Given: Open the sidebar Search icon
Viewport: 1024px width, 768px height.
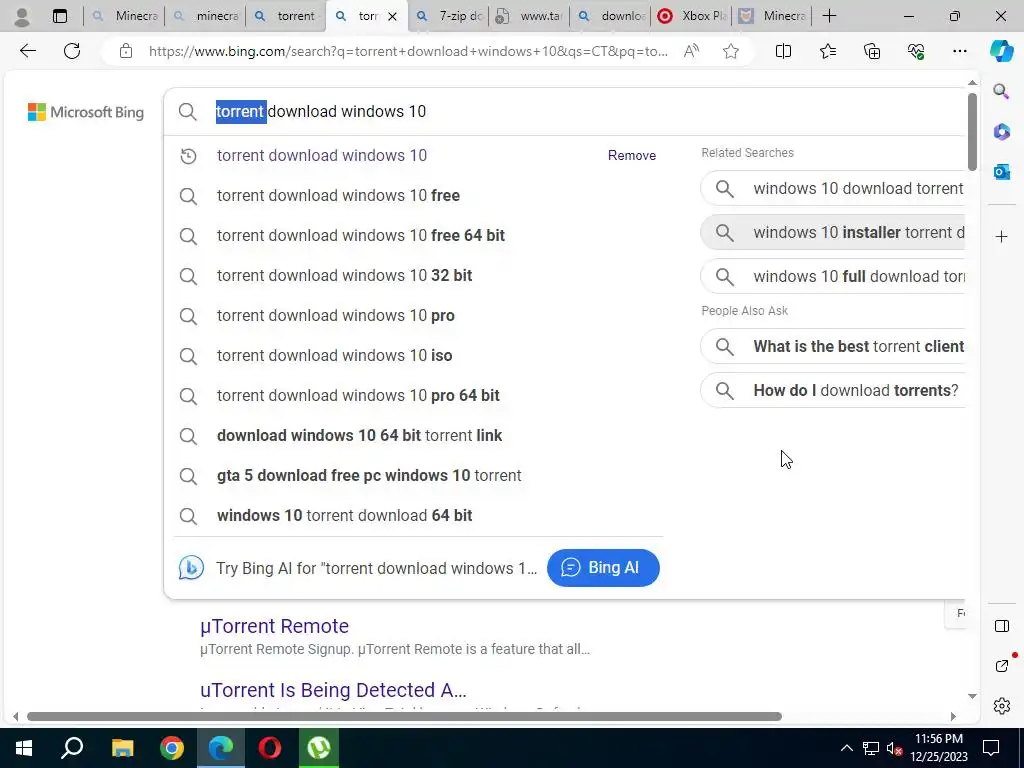Looking at the screenshot, I should (1001, 91).
